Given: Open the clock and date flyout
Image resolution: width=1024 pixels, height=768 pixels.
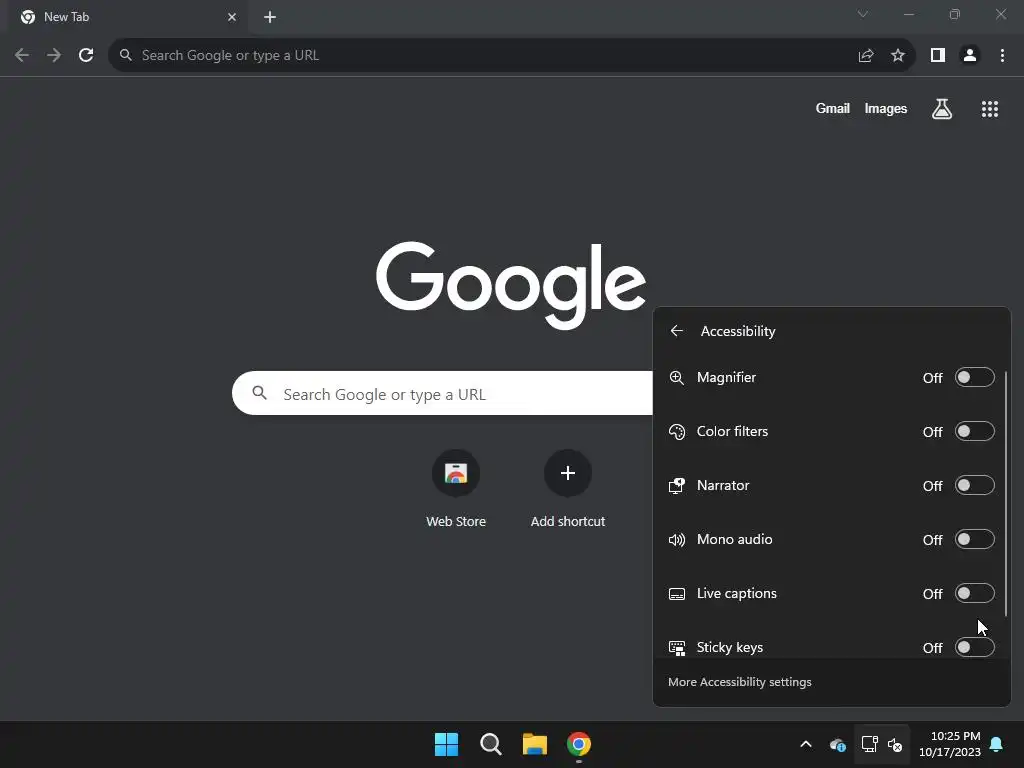Looking at the screenshot, I should coord(950,744).
